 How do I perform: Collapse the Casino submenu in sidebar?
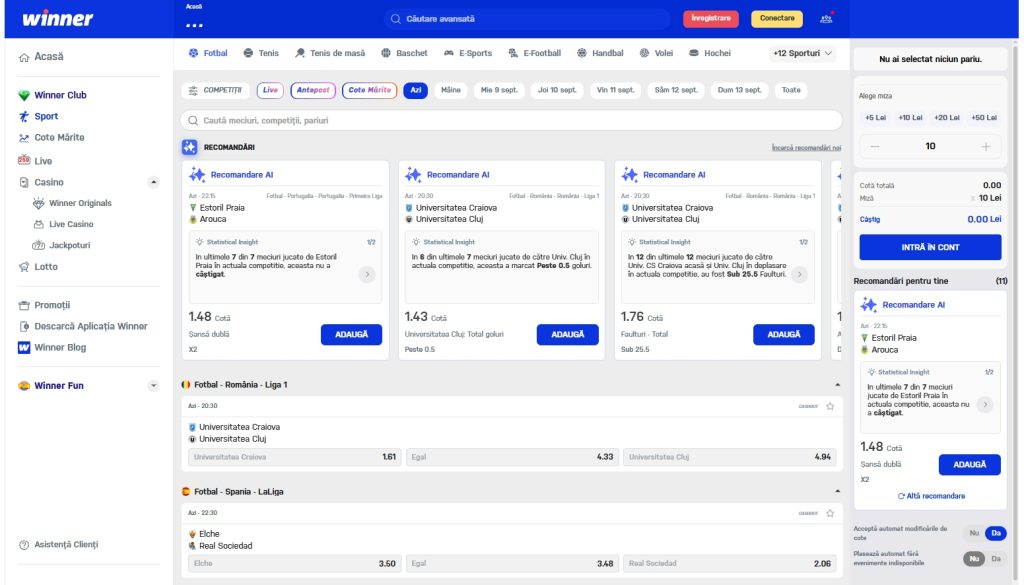153,182
